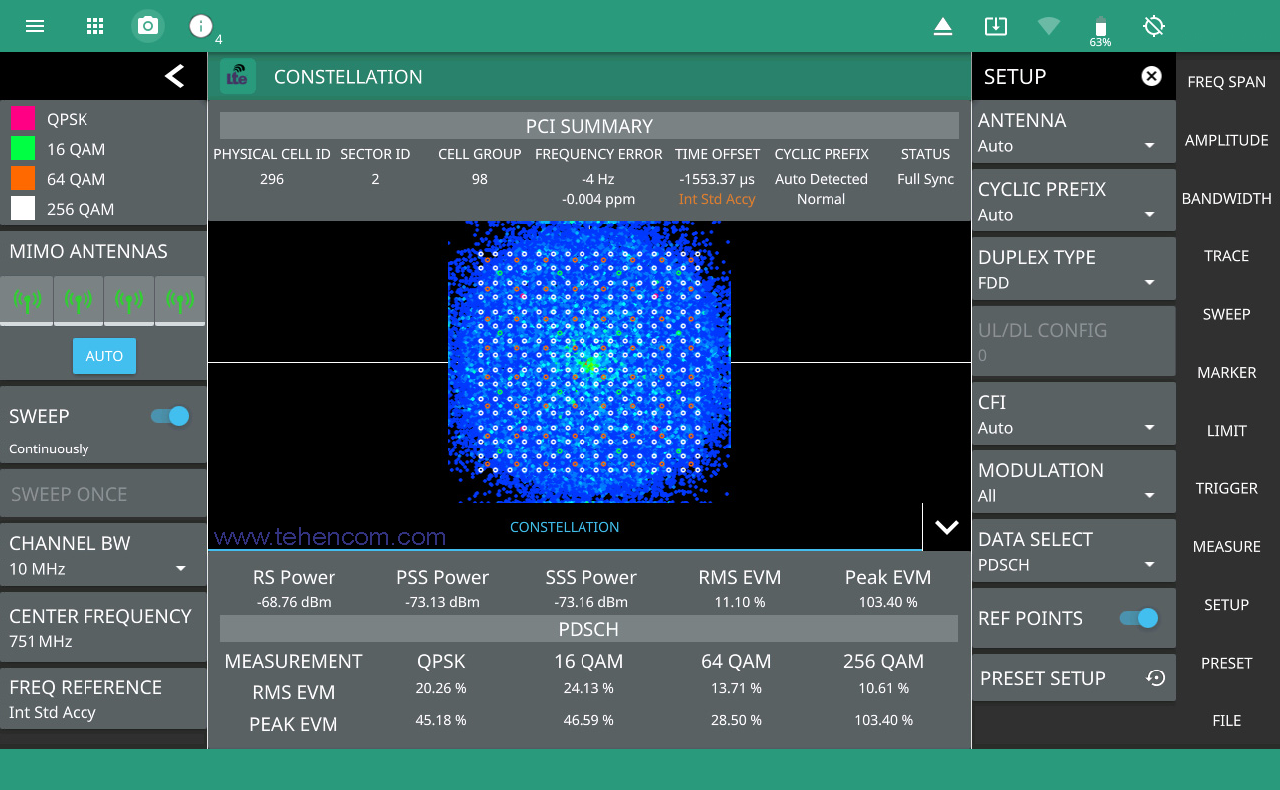The height and width of the screenshot is (790, 1280).
Task: Open the LIMIT menu
Action: [1227, 430]
